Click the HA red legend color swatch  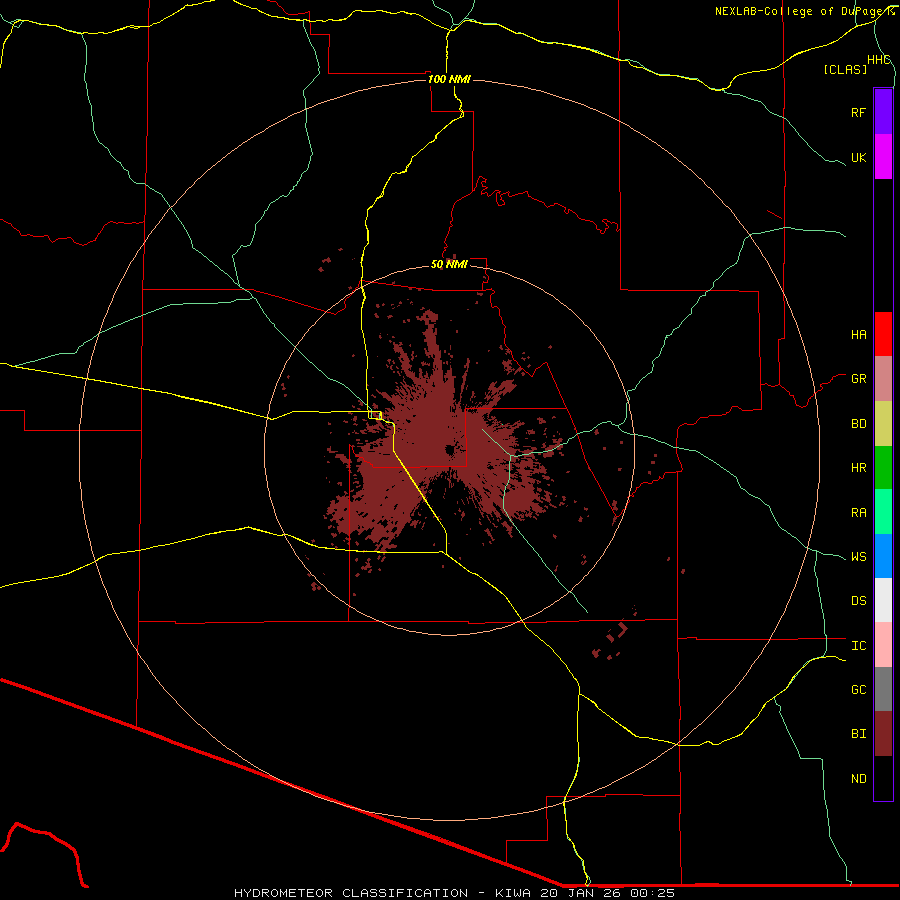[883, 334]
